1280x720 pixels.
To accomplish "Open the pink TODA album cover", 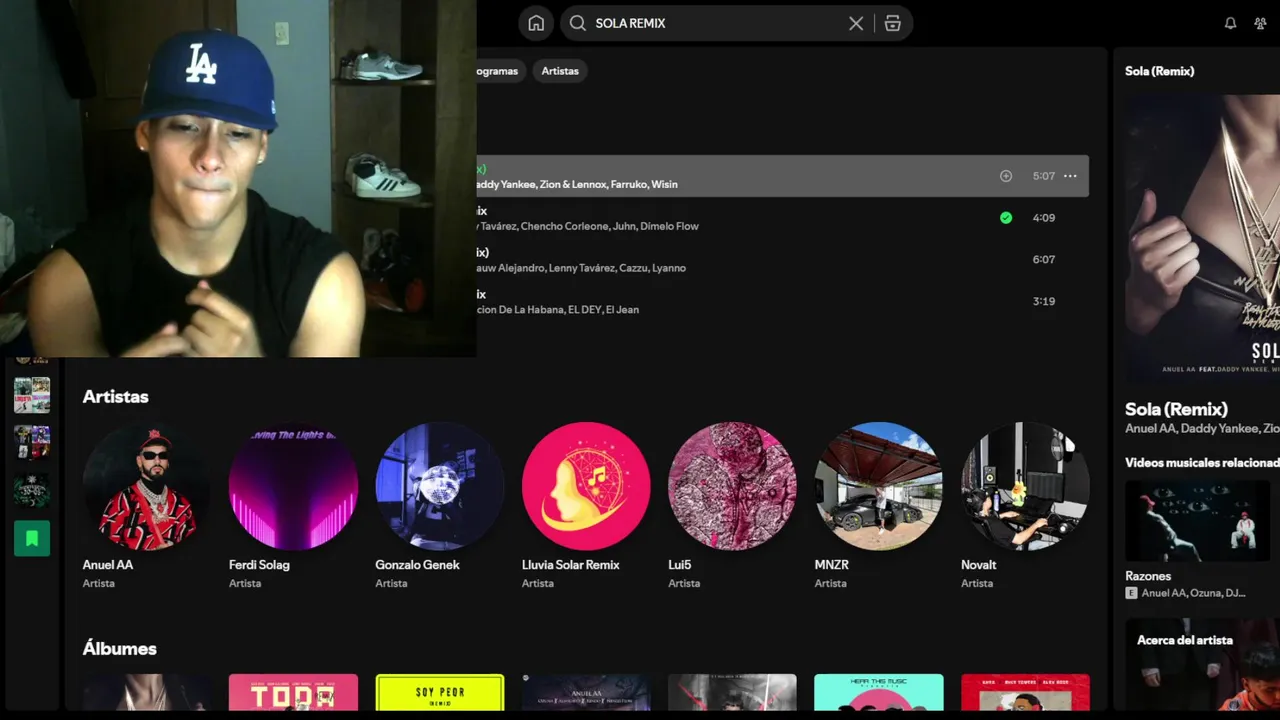I will coord(293,692).
